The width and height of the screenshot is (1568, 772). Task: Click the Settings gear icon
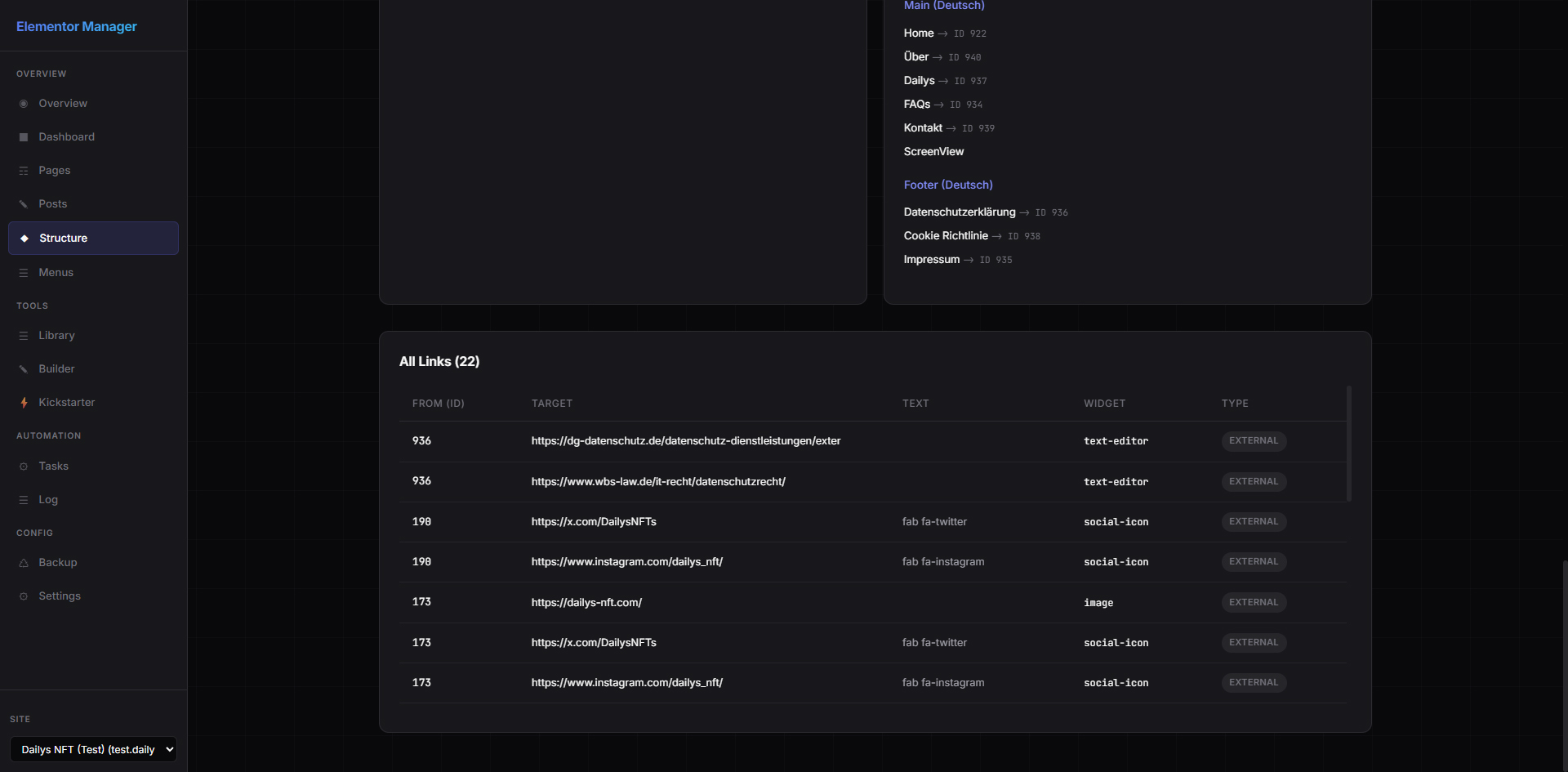(24, 596)
